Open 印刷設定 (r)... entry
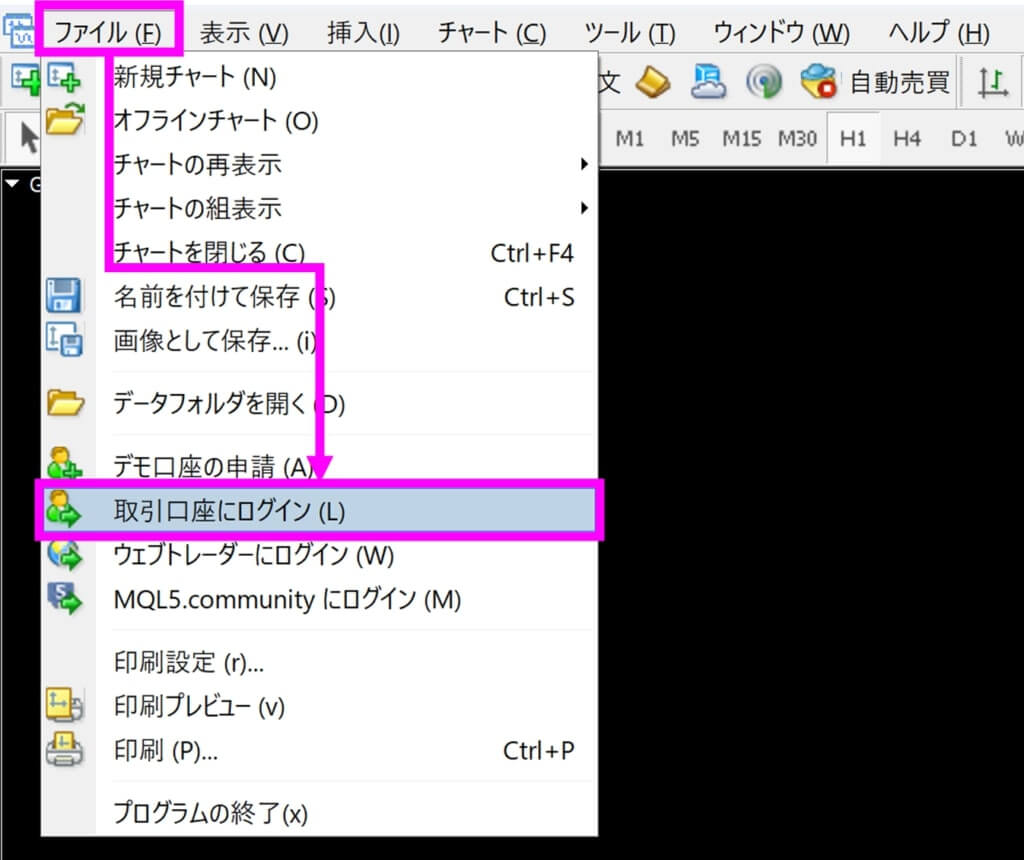The width and height of the screenshot is (1024, 860). (x=319, y=662)
